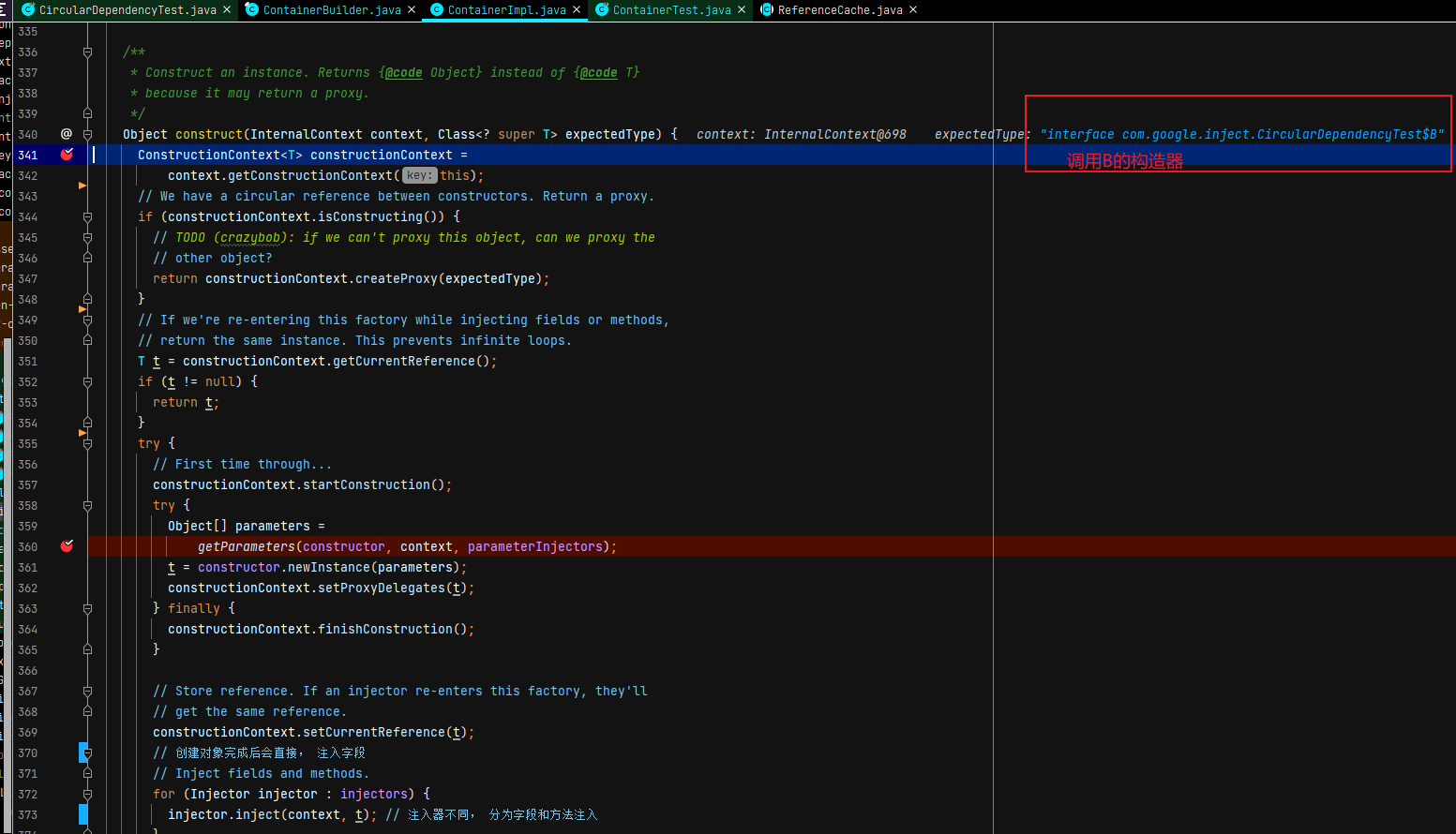This screenshot has height=834, width=1456.
Task: Click 'createProxy' call on line 297 return statement
Action: (397, 278)
